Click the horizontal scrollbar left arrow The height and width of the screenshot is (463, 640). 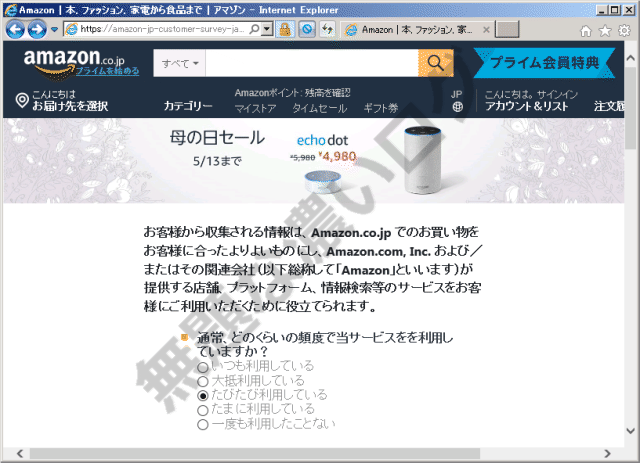[20, 453]
